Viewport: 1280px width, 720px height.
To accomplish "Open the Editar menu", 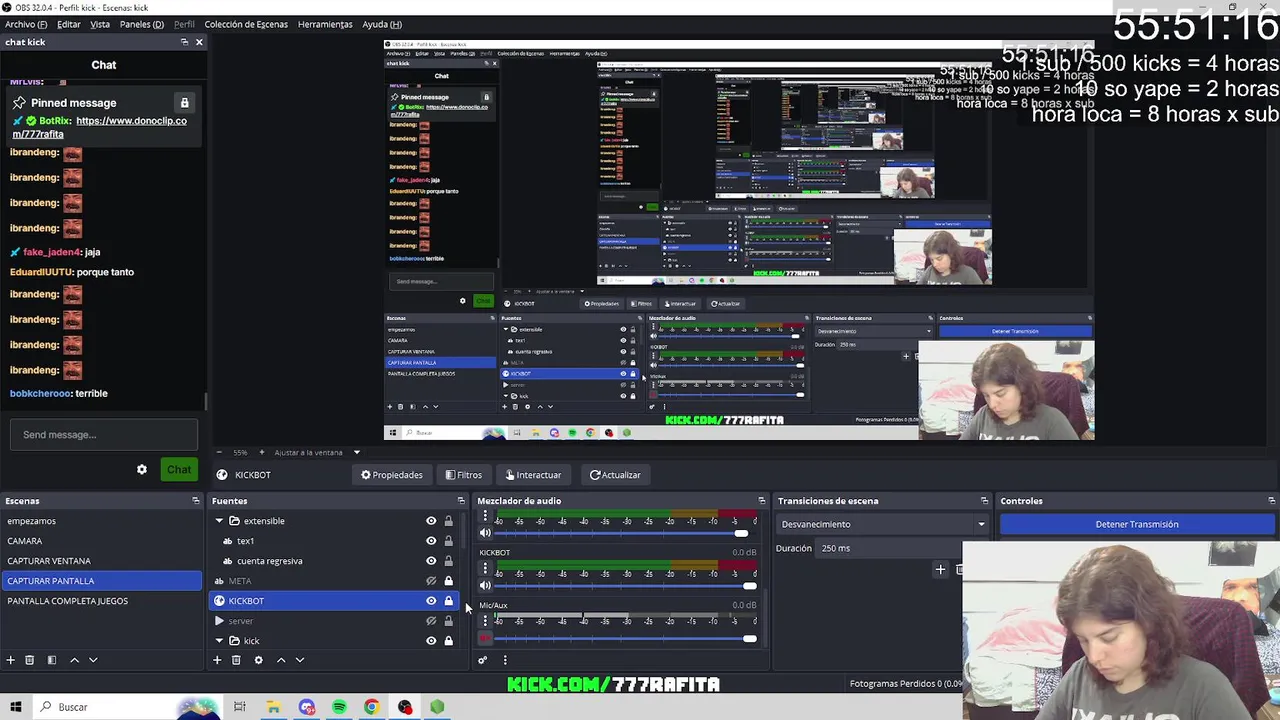I will [69, 24].
